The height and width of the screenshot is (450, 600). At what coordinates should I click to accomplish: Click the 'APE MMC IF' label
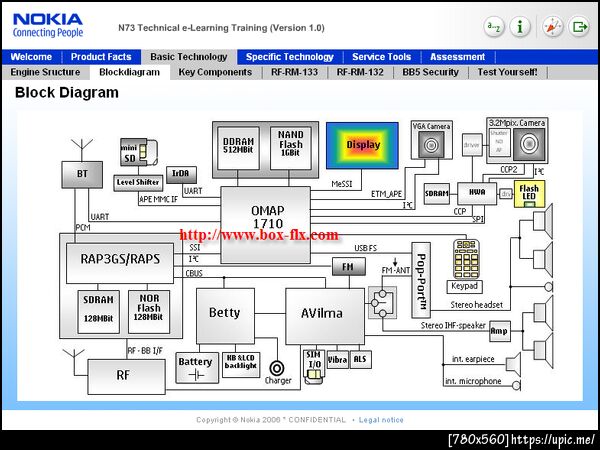coord(158,199)
